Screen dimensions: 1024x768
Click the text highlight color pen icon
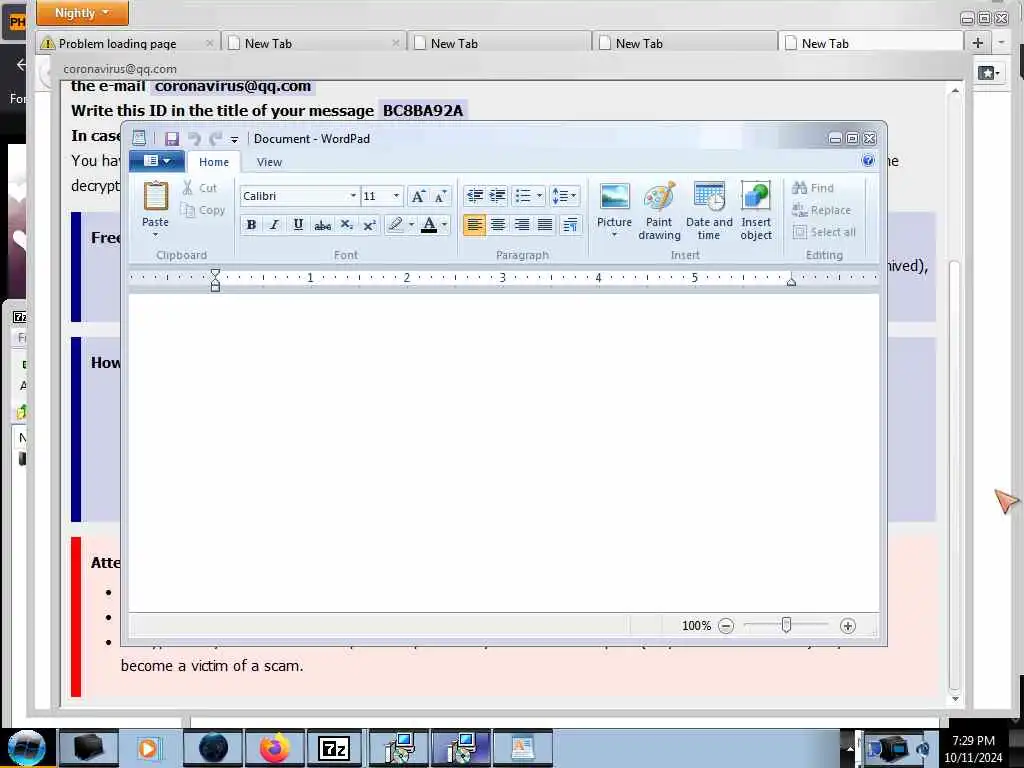(395, 225)
